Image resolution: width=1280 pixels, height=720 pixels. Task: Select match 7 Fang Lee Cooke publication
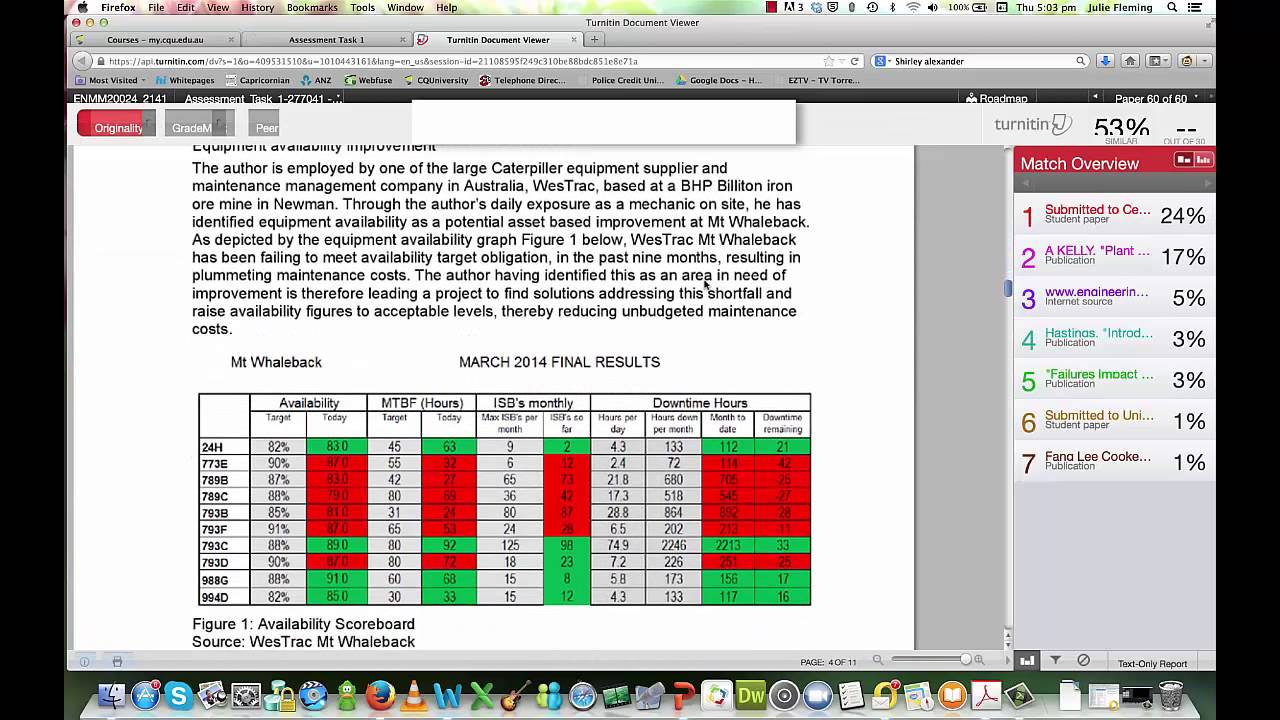[x=1114, y=461]
